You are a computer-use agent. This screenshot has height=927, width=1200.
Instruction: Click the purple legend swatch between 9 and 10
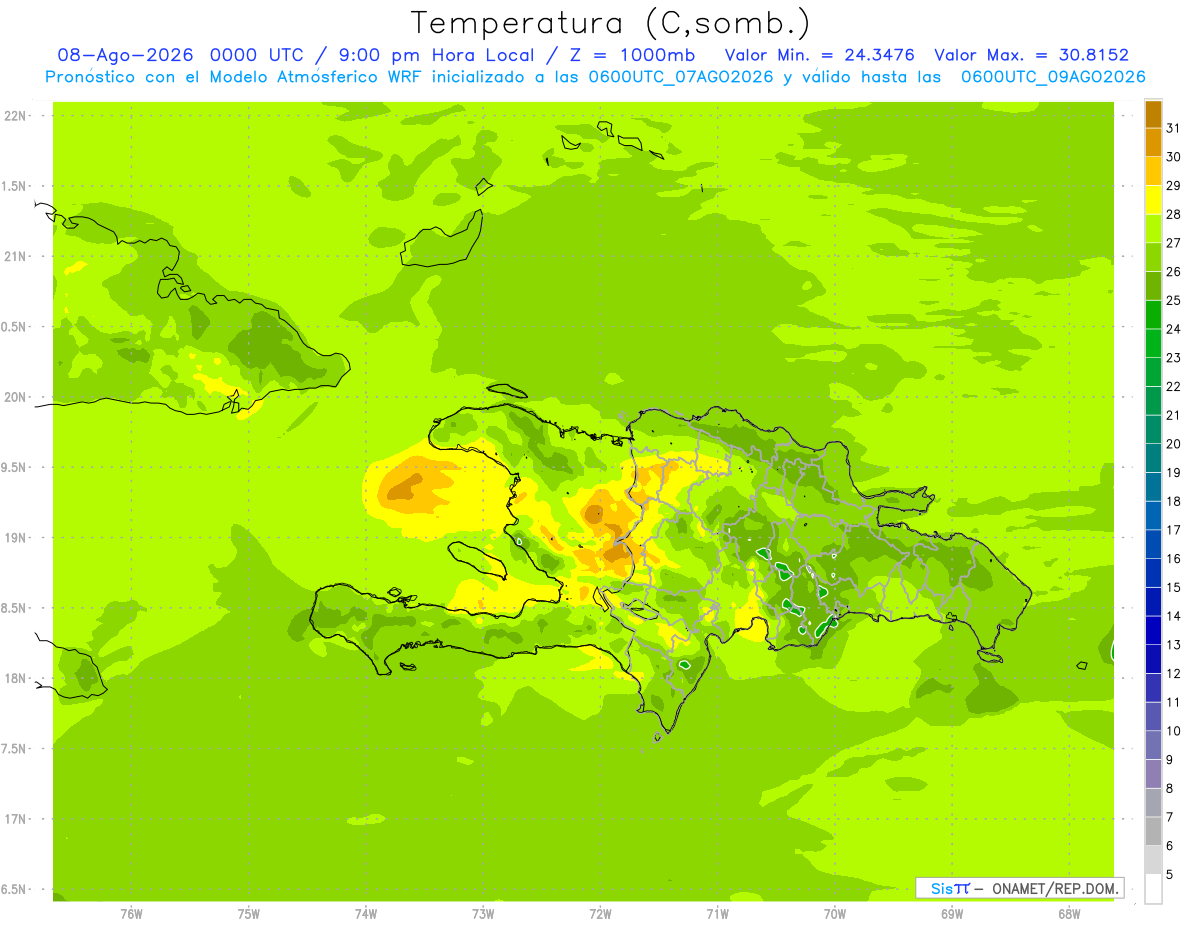click(x=1153, y=745)
